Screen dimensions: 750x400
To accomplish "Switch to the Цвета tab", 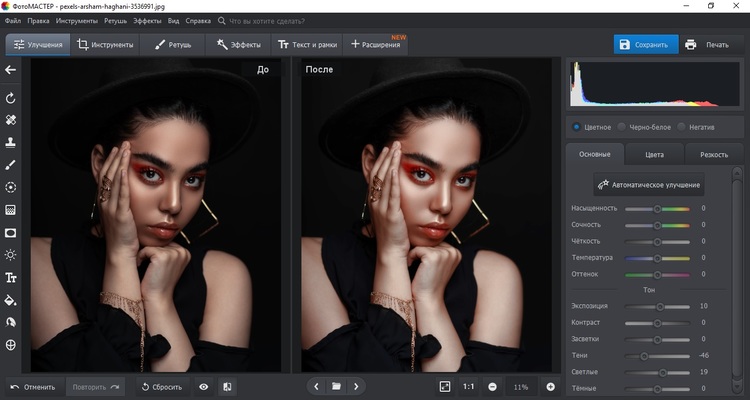I will click(655, 155).
